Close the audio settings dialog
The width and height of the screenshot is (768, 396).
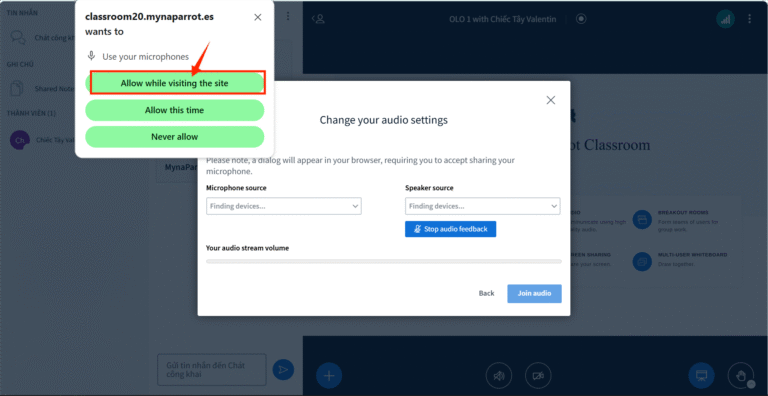pos(551,100)
